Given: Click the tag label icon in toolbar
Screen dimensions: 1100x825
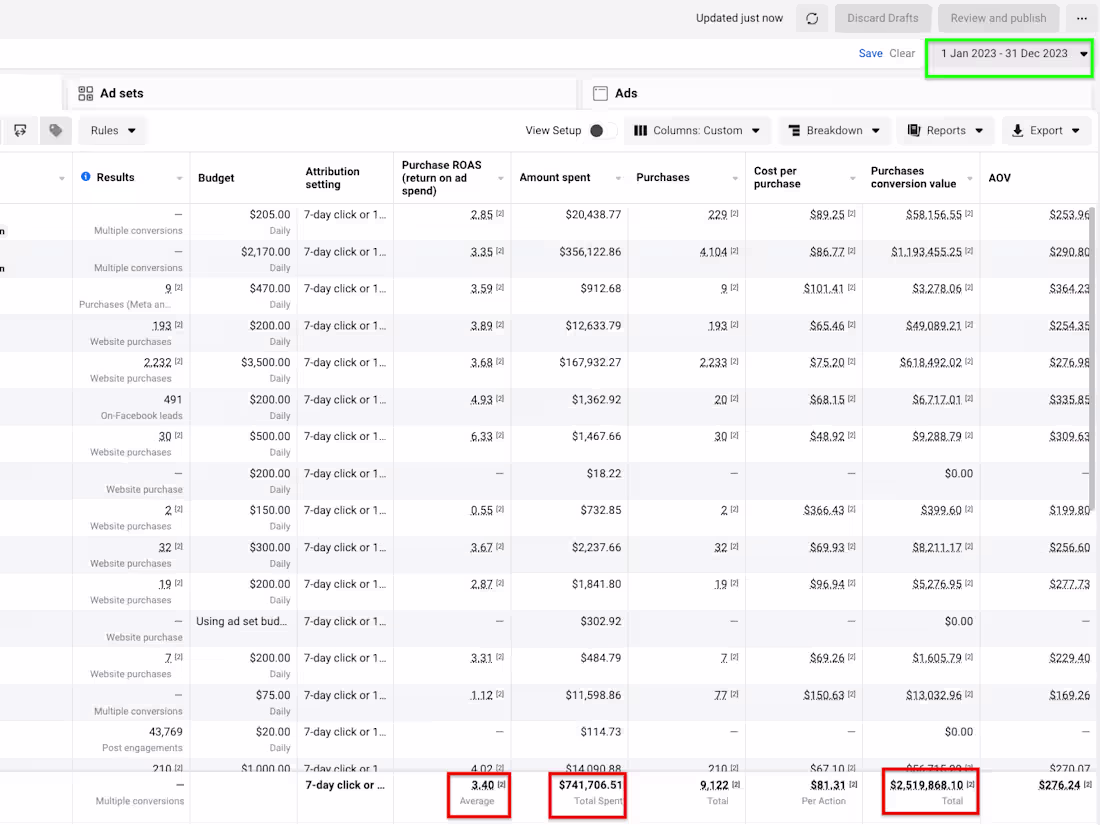Looking at the screenshot, I should (x=55, y=130).
